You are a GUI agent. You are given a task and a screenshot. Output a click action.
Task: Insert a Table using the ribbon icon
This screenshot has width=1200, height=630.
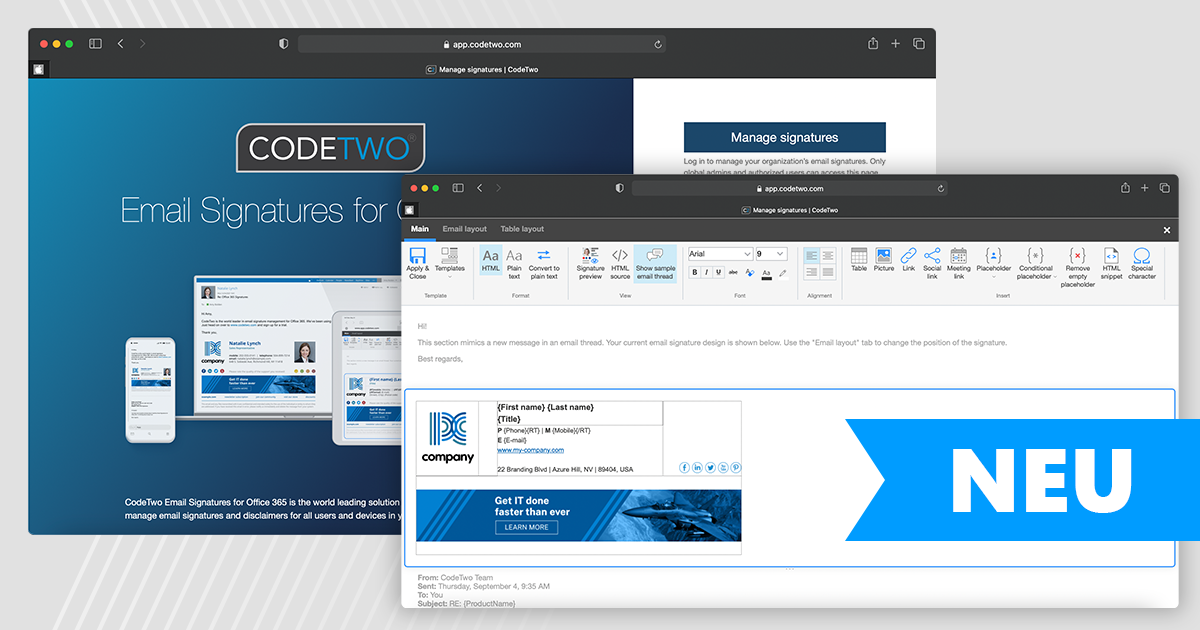tap(858, 256)
